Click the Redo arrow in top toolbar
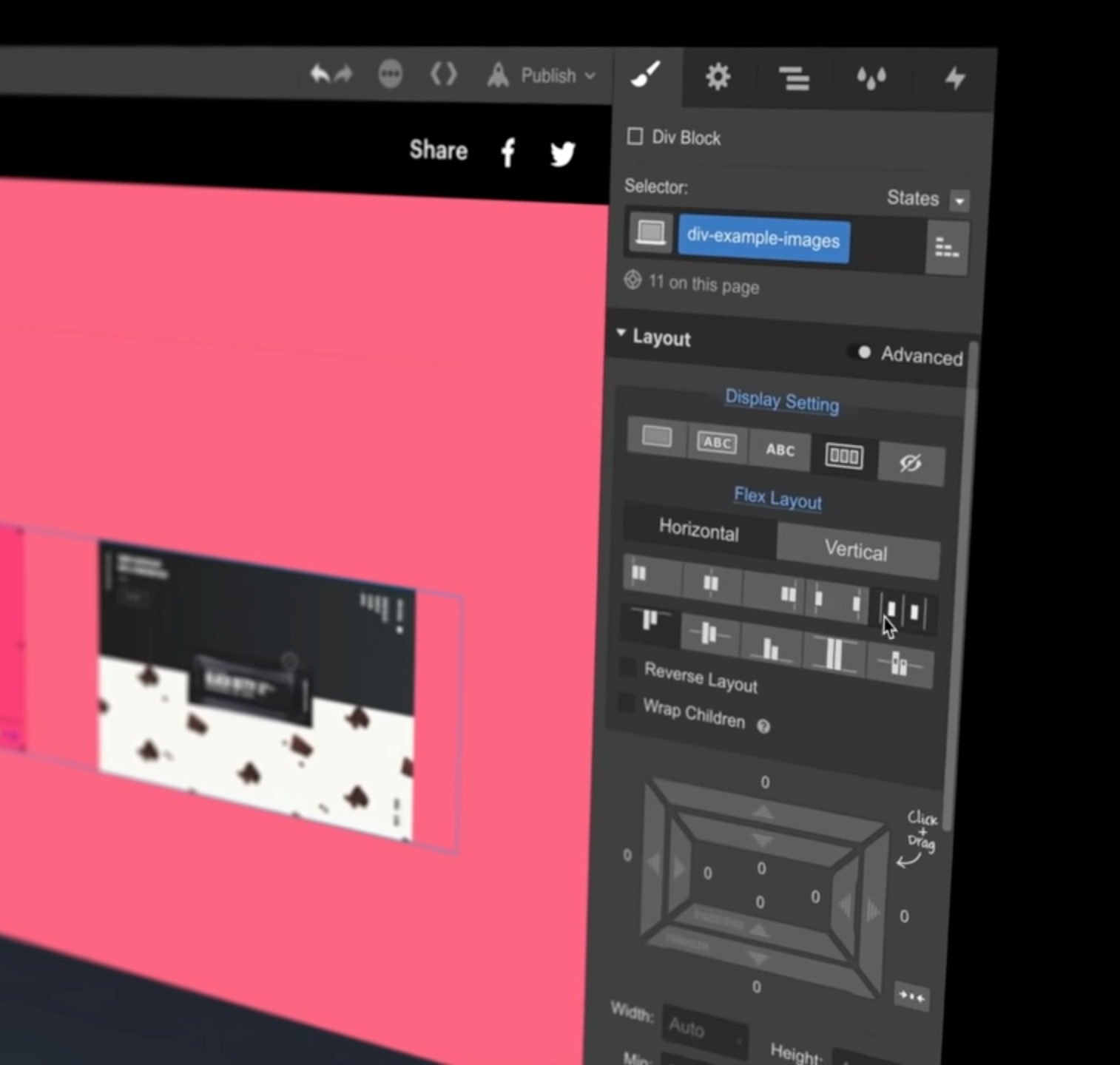1120x1065 pixels. click(x=344, y=74)
